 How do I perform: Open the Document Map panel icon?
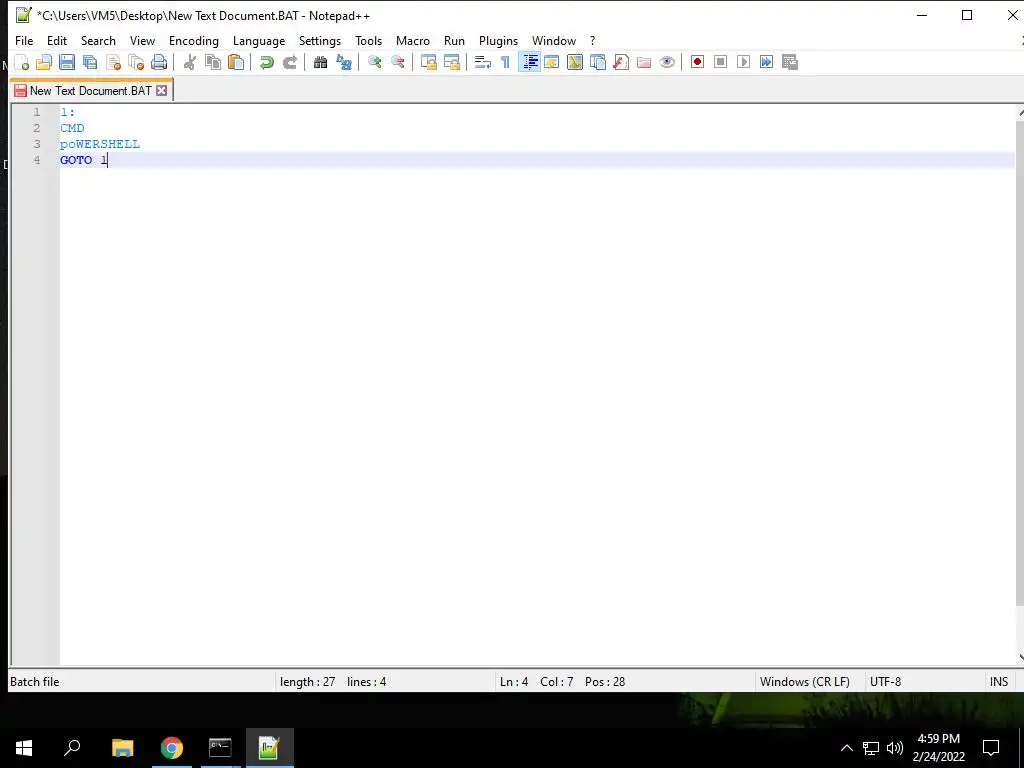[575, 62]
